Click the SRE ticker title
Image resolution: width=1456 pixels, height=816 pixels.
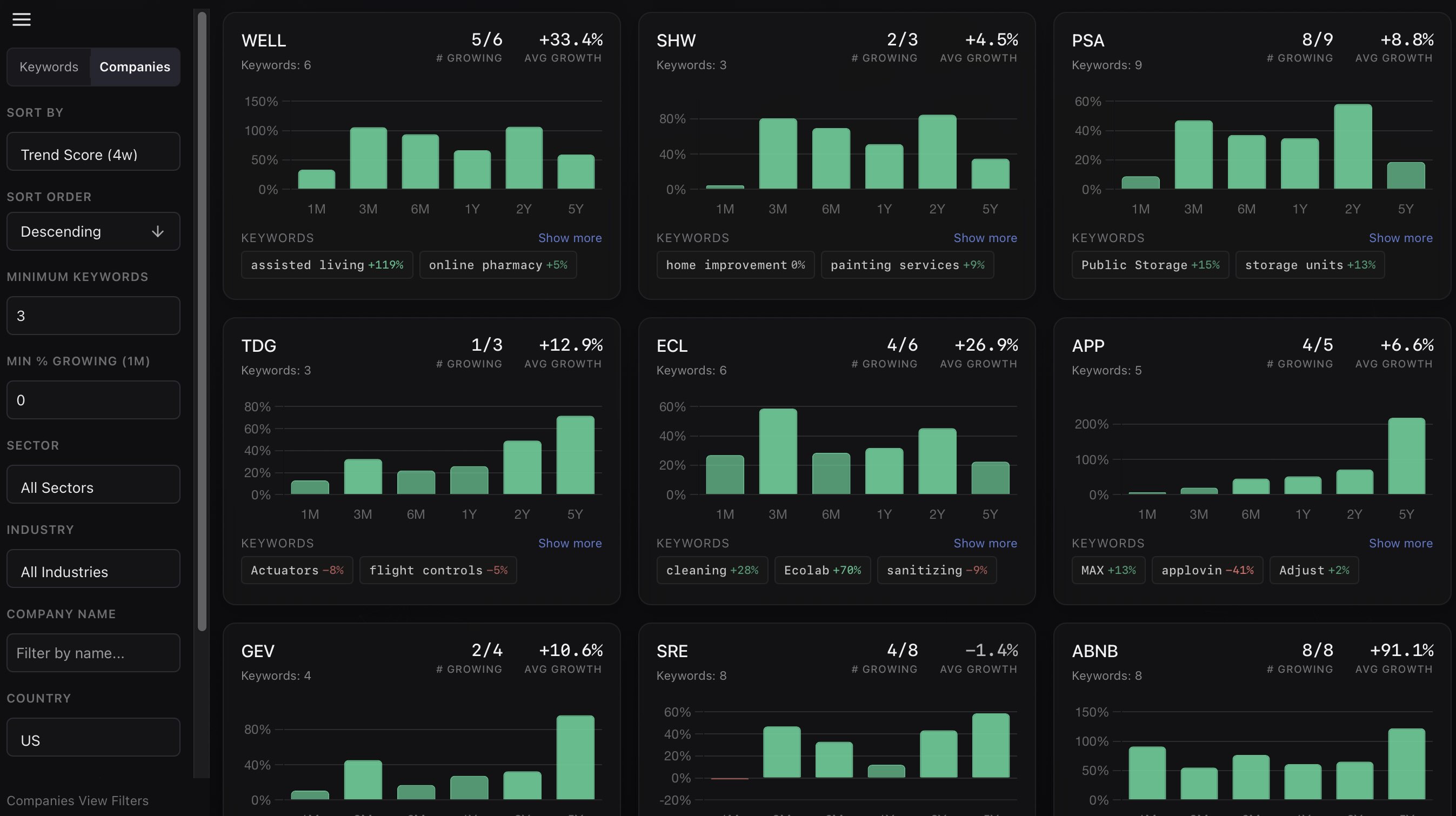(672, 651)
